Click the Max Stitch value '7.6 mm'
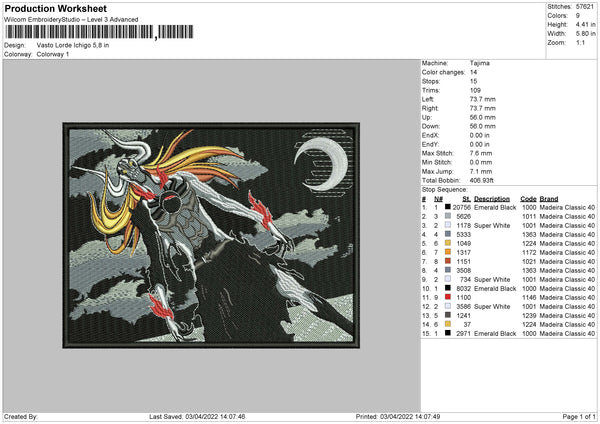 [481, 153]
